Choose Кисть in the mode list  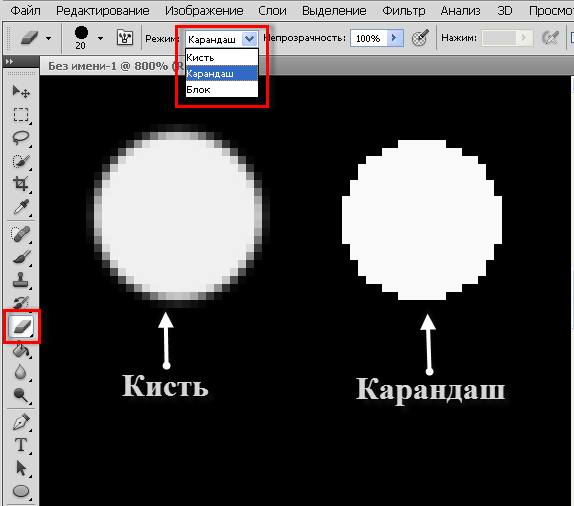pos(222,57)
